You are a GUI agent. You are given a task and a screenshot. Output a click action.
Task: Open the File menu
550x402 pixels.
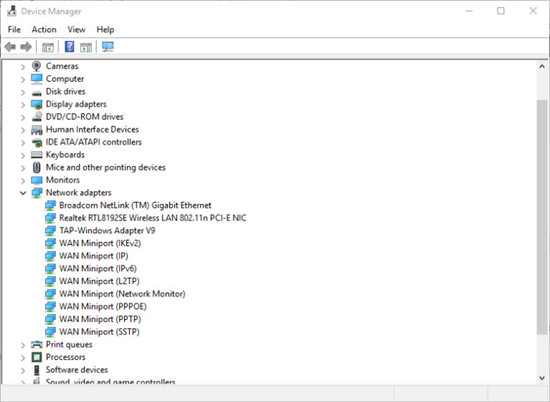14,29
